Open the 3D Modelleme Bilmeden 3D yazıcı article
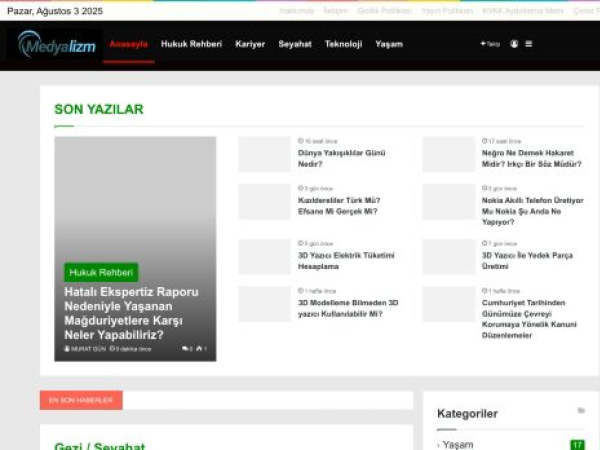 348,308
